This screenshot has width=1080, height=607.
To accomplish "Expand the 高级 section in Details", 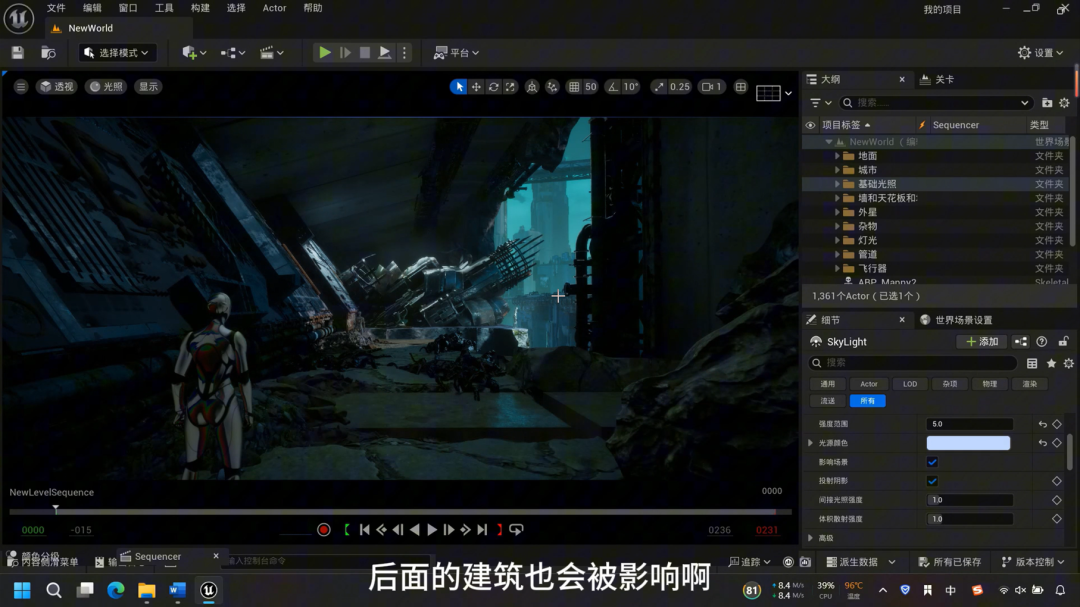I will (811, 538).
